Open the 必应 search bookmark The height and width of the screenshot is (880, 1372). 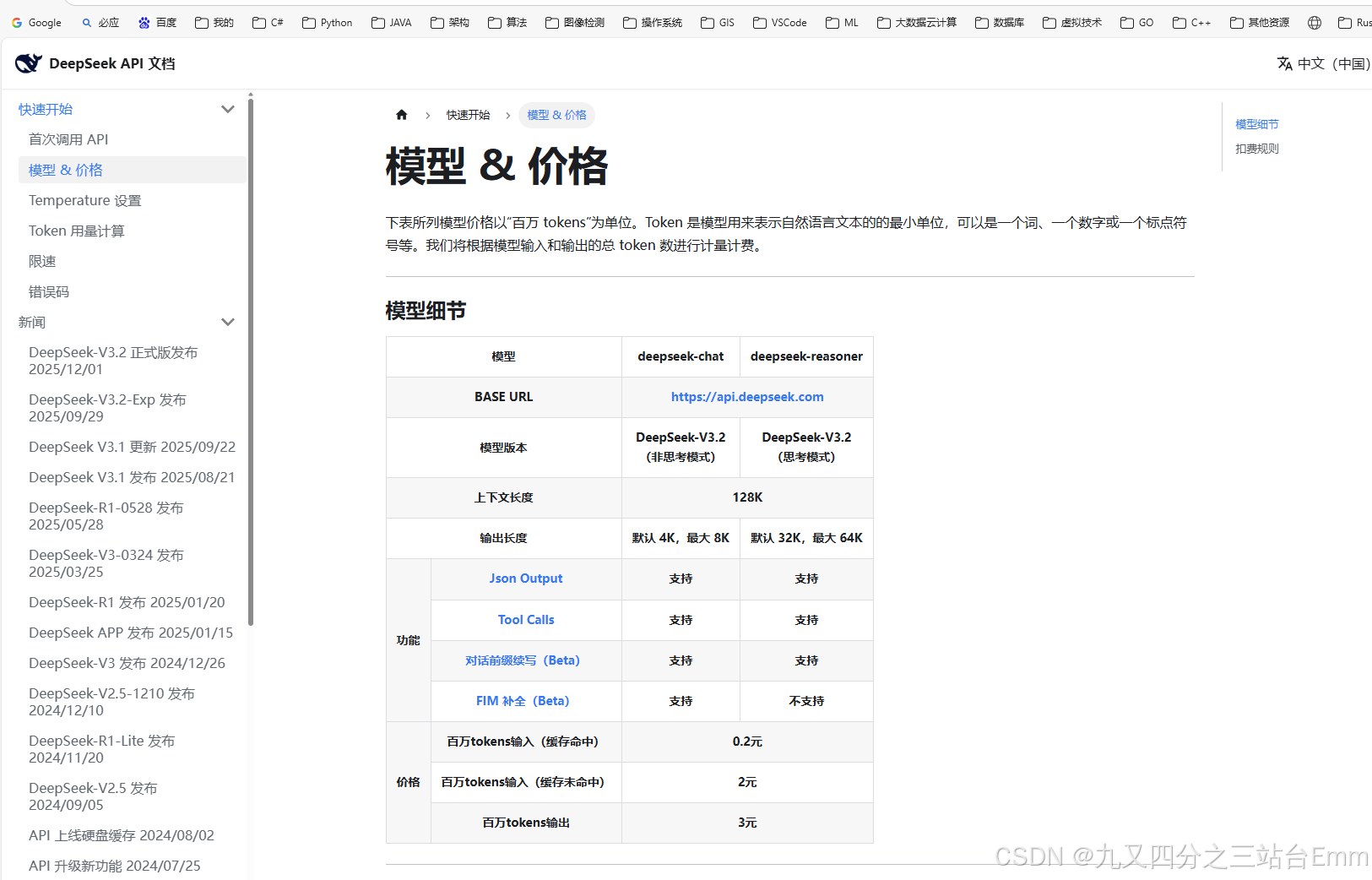pyautogui.click(x=100, y=23)
